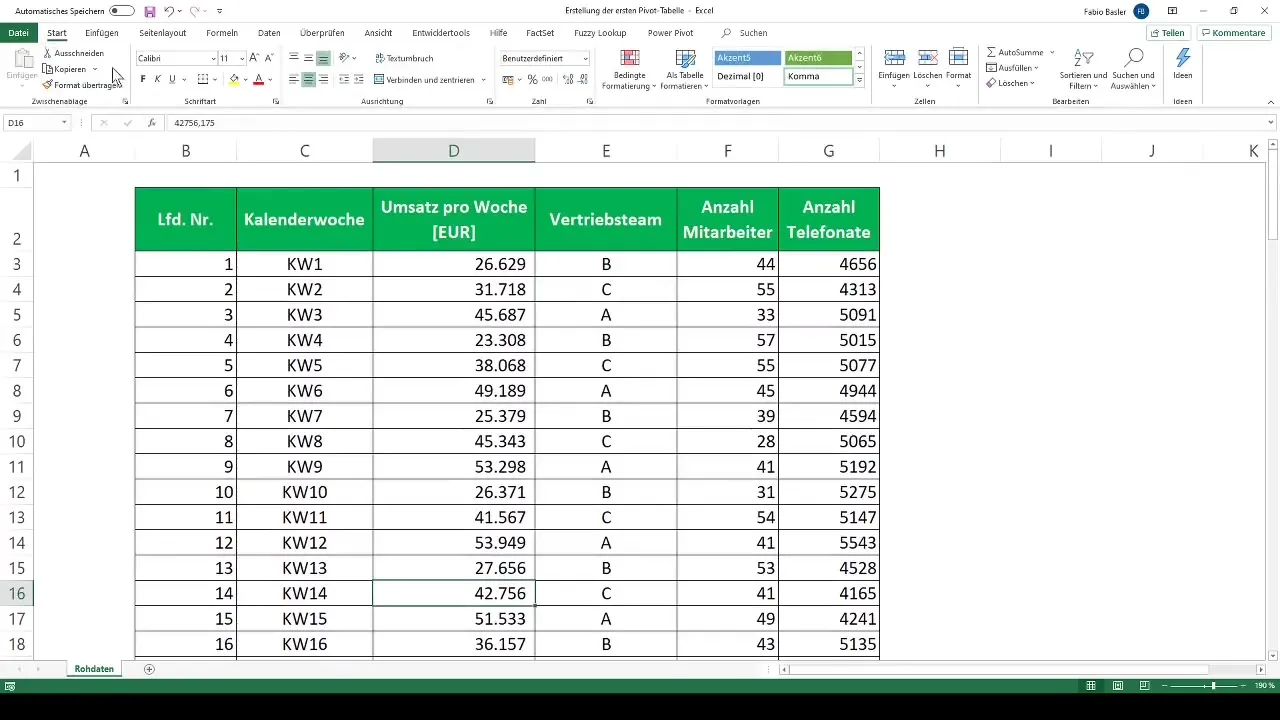
Task: Click the Kopieren button
Action: point(65,69)
